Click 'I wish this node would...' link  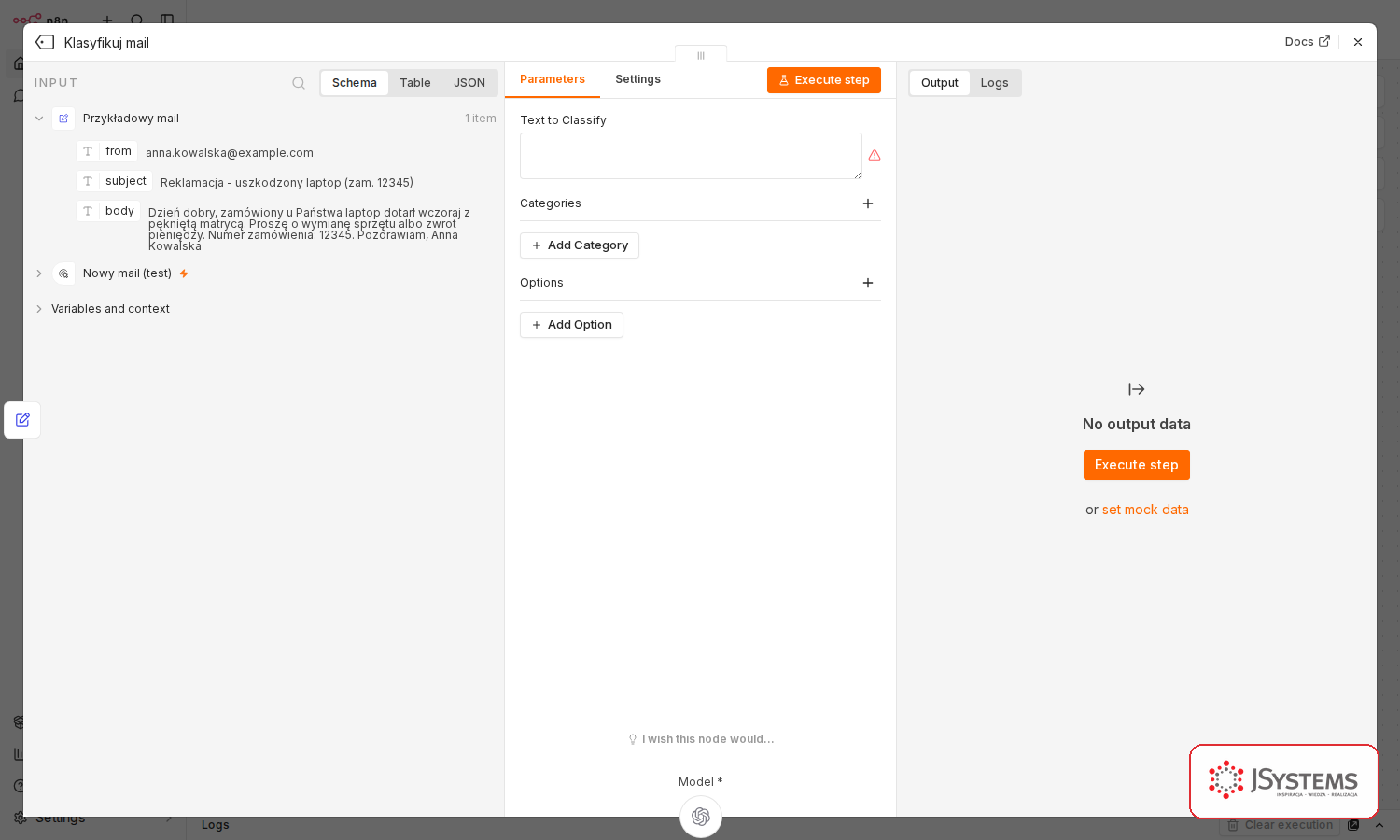pyautogui.click(x=701, y=739)
